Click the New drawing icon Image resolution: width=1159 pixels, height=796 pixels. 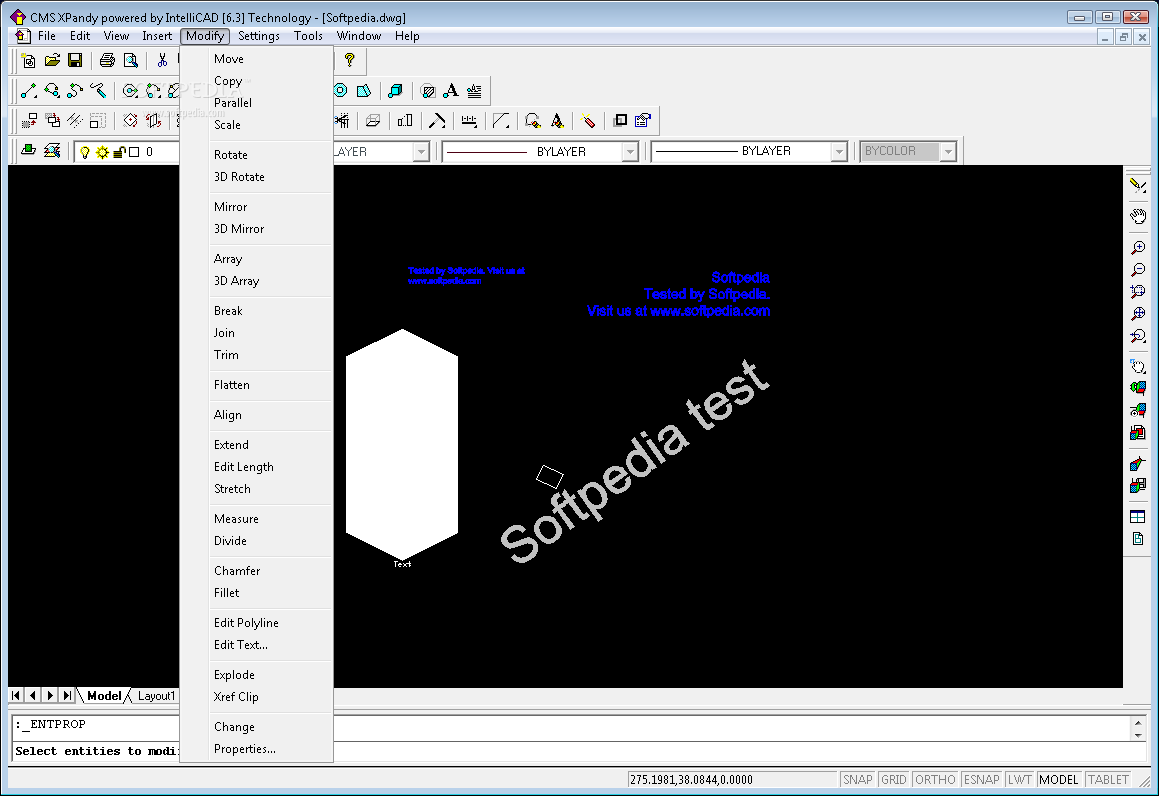[x=29, y=61]
